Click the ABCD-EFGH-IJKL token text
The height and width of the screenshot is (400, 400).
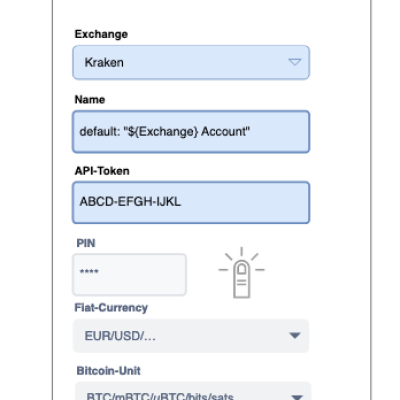(130, 202)
